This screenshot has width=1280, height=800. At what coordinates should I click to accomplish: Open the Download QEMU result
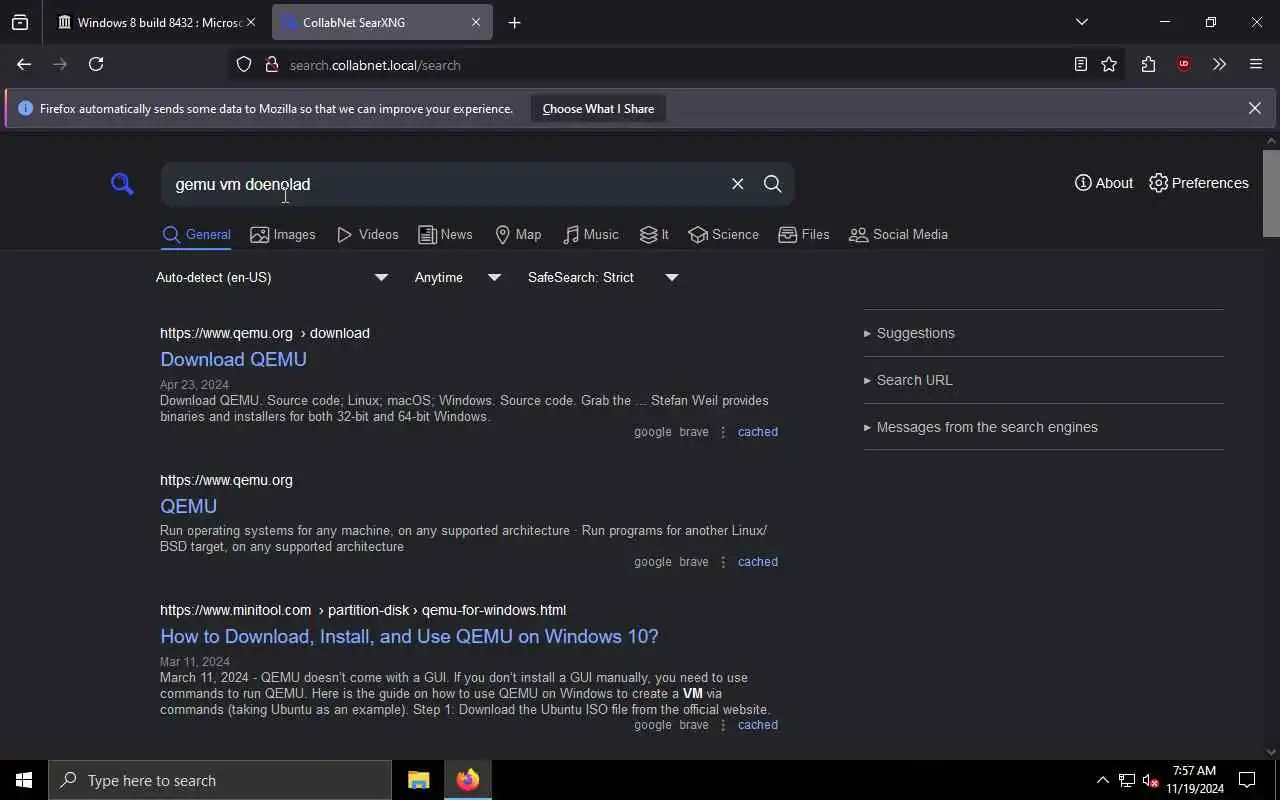click(233, 359)
